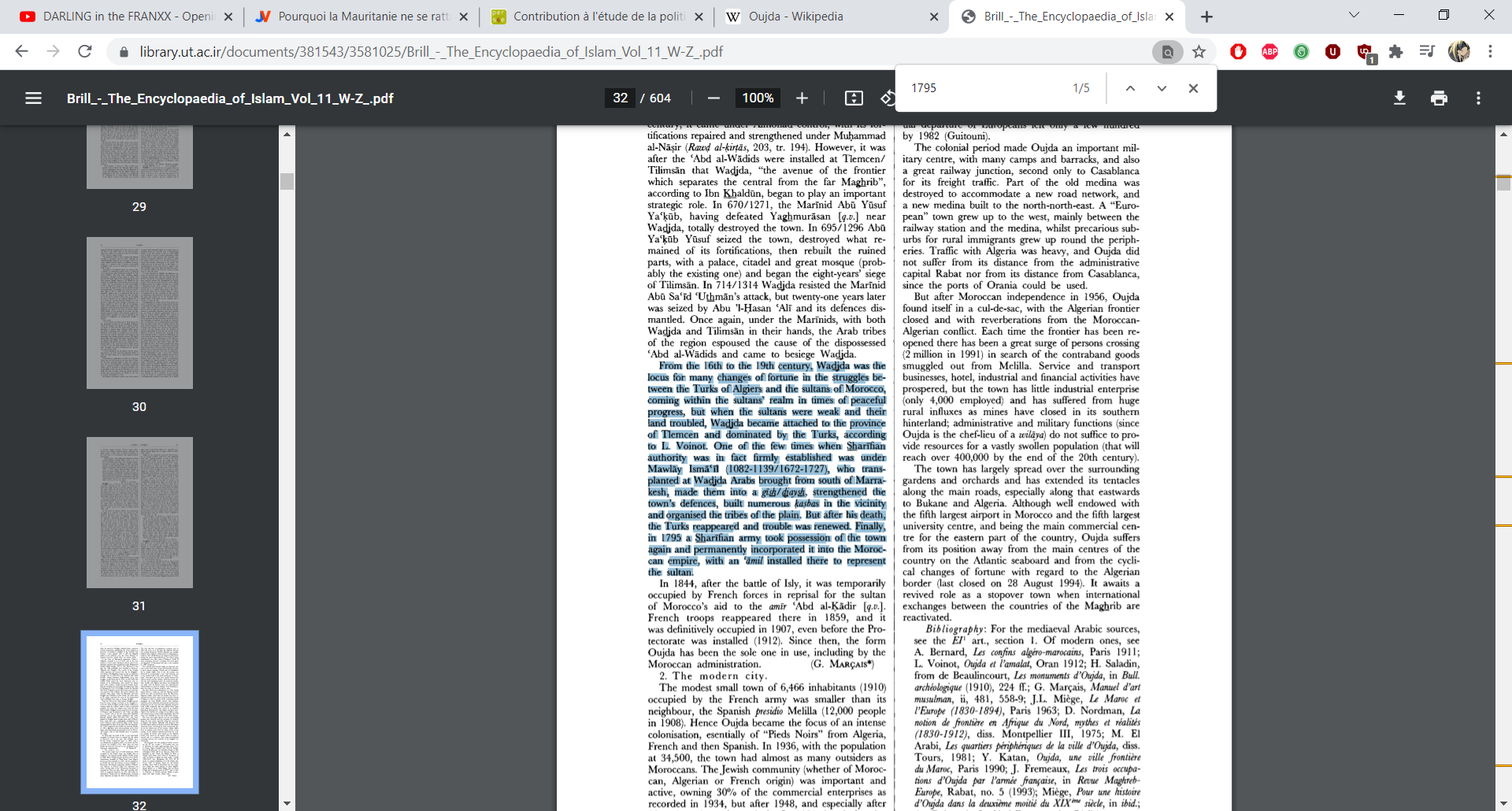This screenshot has height=811, width=1512.
Task: Close the find bar
Action: 1193,88
